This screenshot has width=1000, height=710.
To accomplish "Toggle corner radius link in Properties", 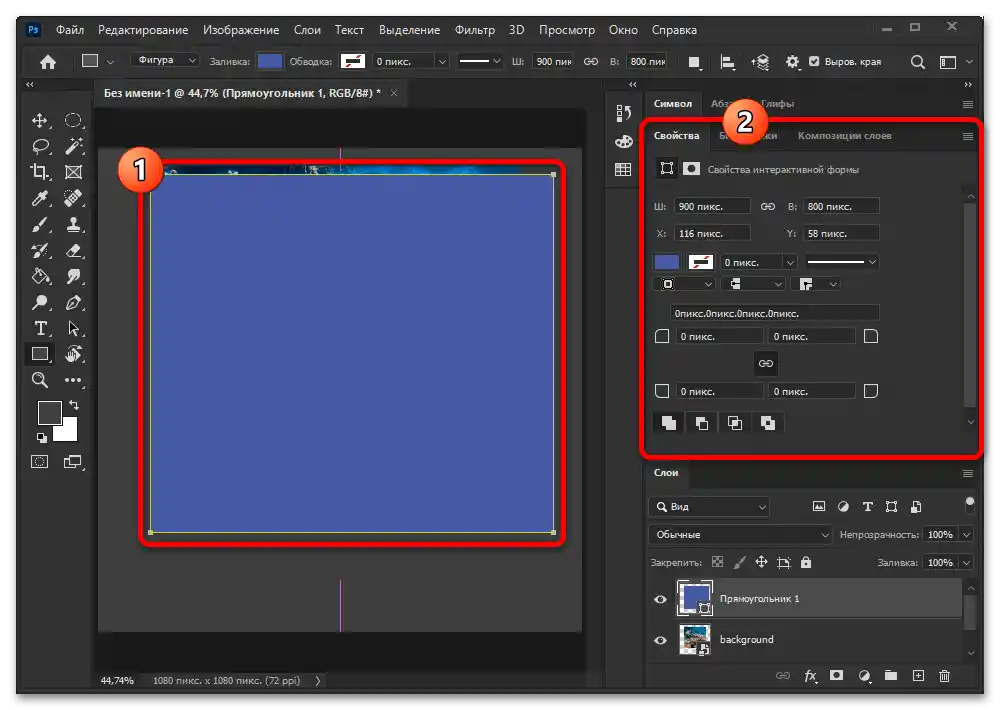I will pyautogui.click(x=765, y=364).
